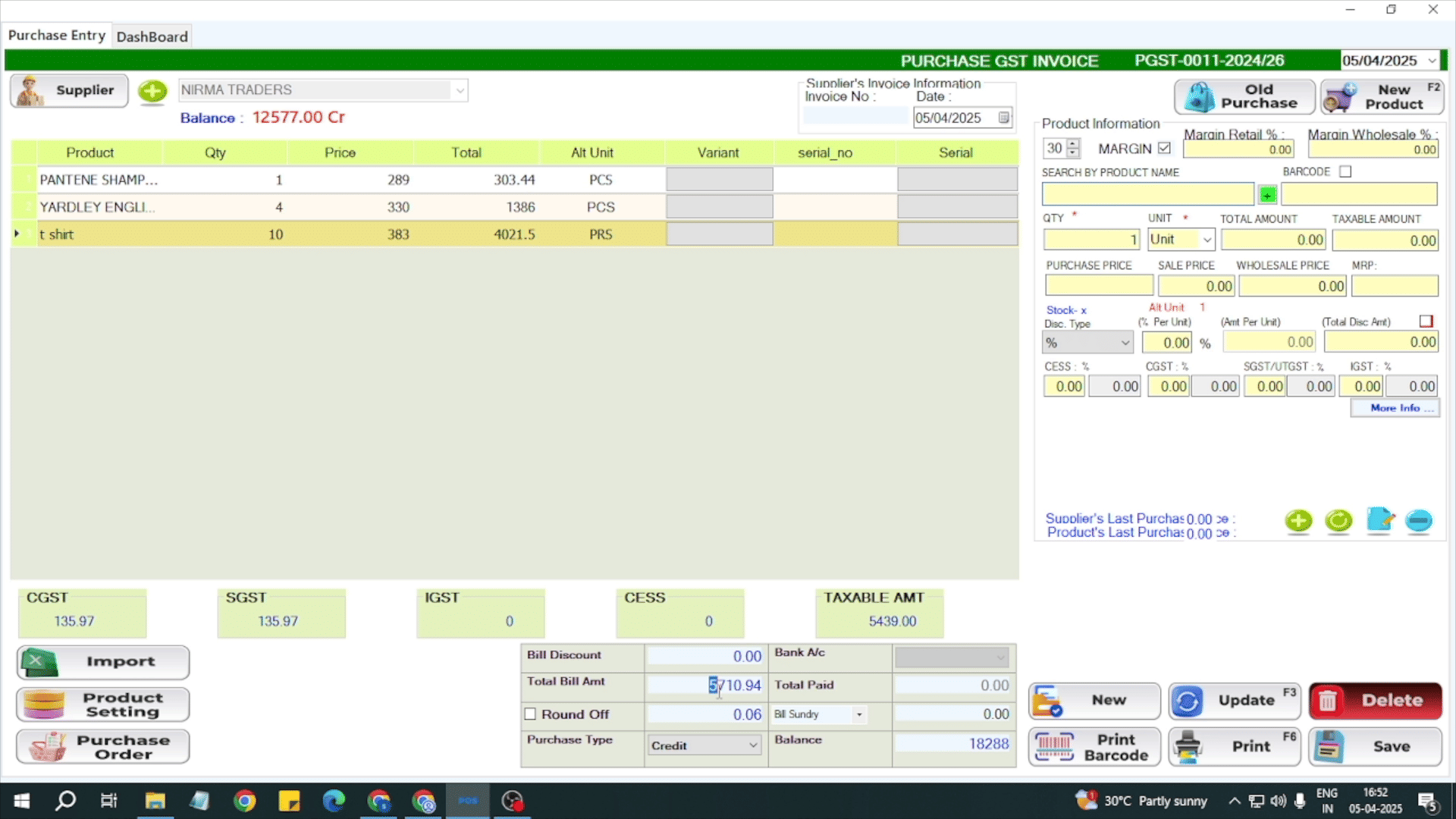Click the search by product name field

(x=1147, y=194)
